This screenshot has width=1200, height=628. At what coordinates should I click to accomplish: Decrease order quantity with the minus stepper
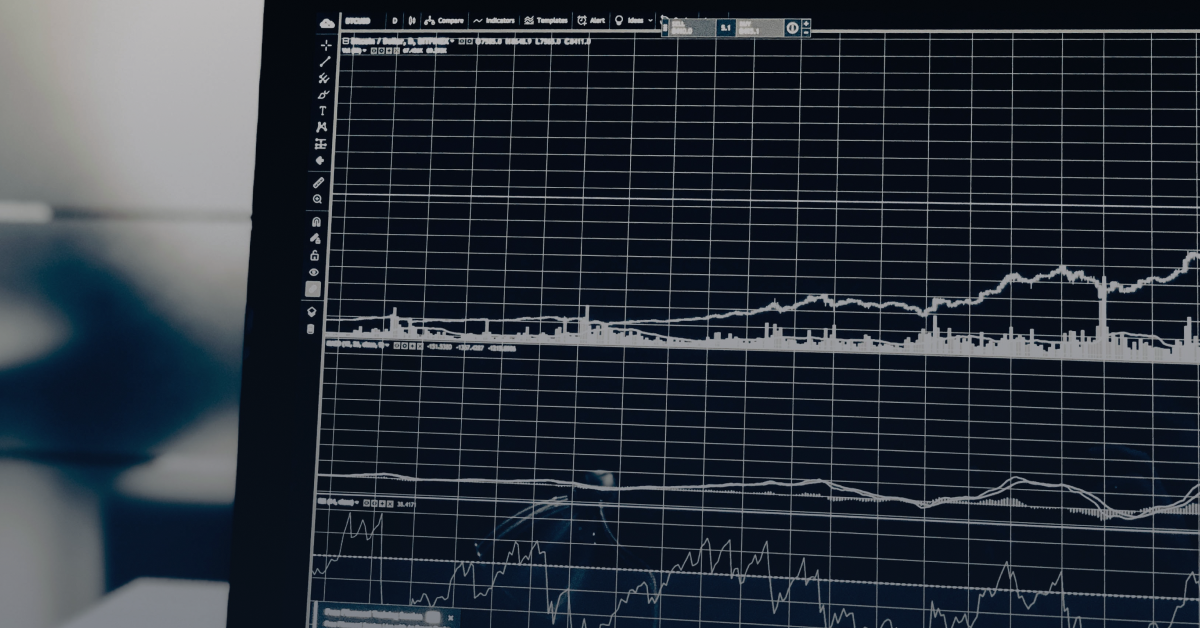click(806, 32)
